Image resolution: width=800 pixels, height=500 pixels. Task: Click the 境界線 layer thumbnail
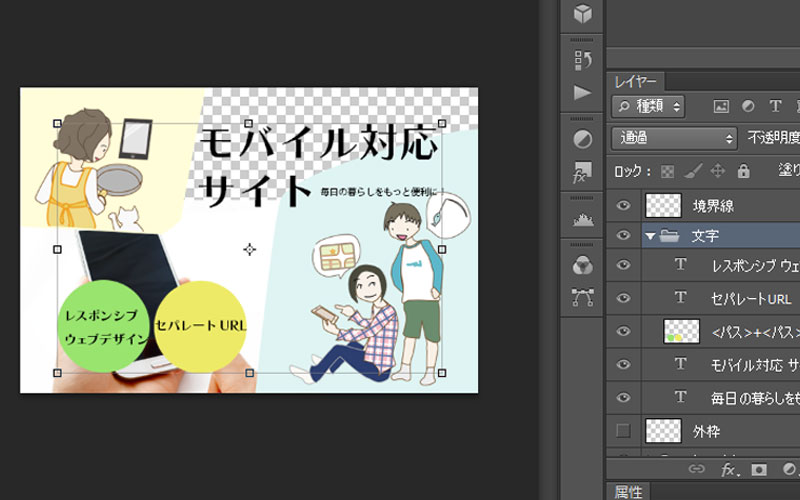point(663,206)
